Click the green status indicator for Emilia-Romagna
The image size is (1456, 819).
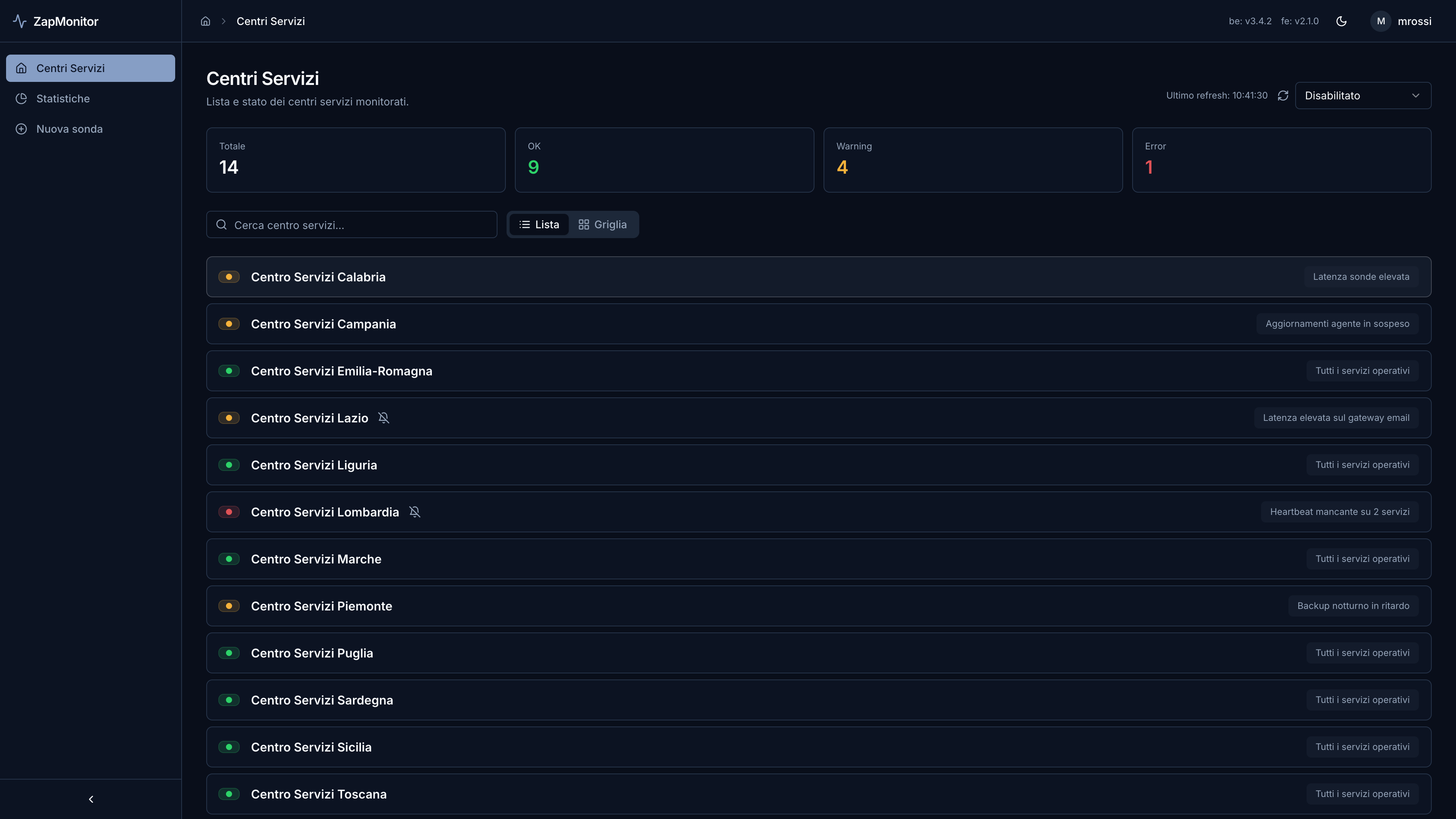tap(229, 371)
